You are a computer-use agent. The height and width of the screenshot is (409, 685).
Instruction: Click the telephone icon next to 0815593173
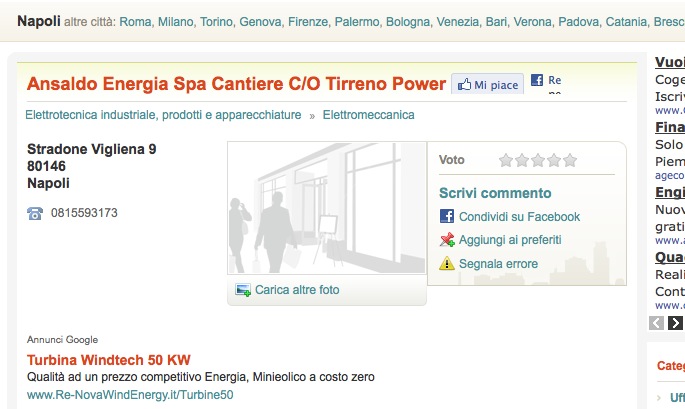(x=35, y=213)
